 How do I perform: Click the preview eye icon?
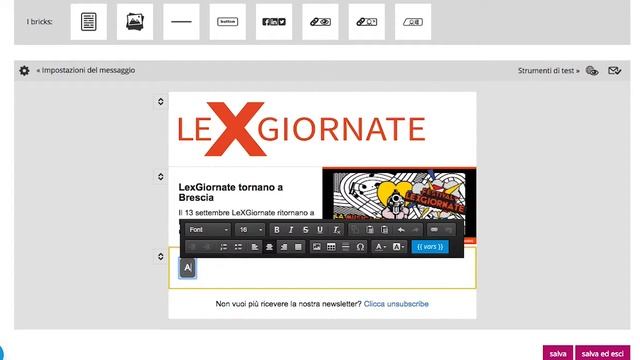click(592, 71)
